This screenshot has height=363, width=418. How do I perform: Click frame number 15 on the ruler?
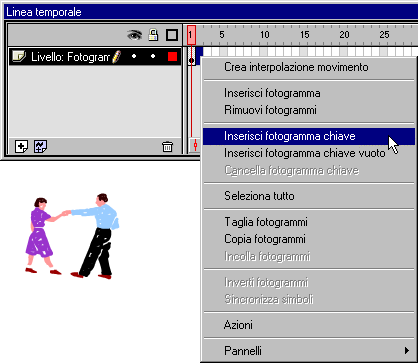[305, 35]
